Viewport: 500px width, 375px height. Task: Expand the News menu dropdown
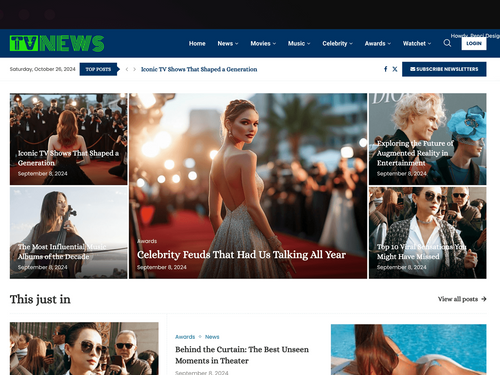coord(228,43)
